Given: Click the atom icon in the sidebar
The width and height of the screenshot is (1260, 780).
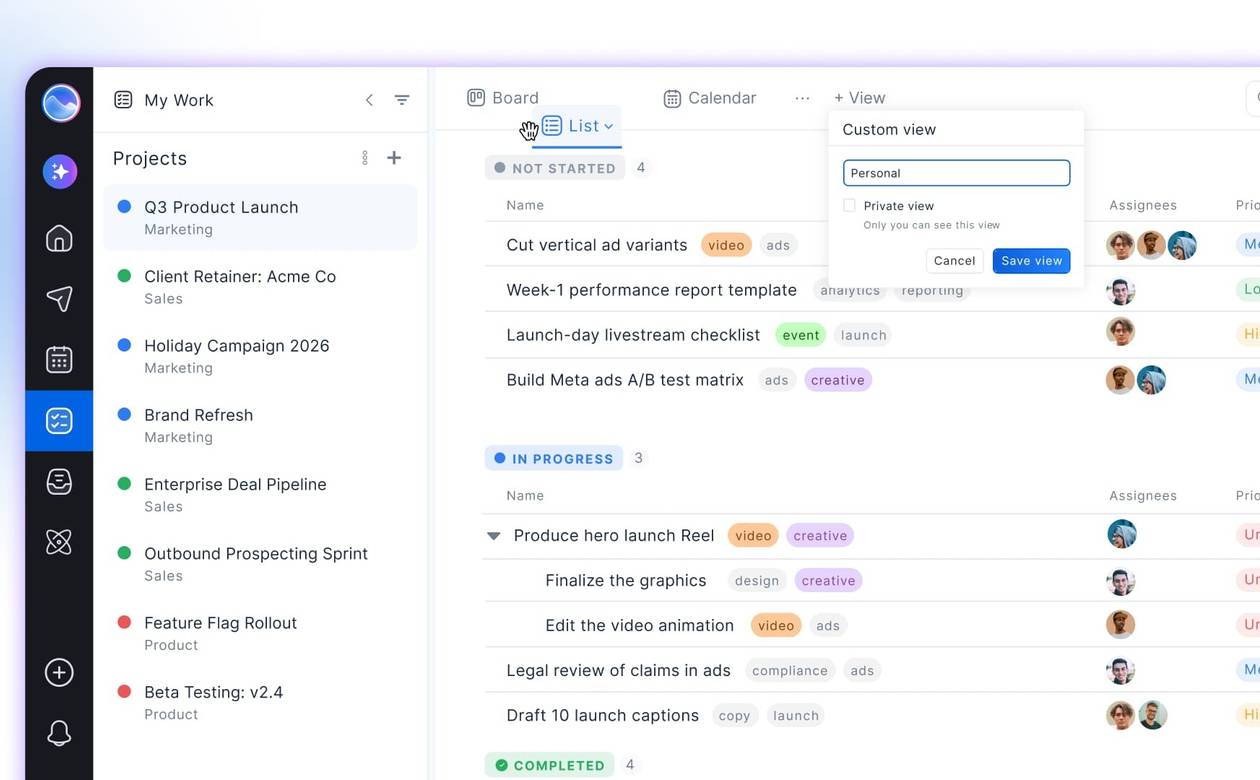Looking at the screenshot, I should (x=59, y=542).
